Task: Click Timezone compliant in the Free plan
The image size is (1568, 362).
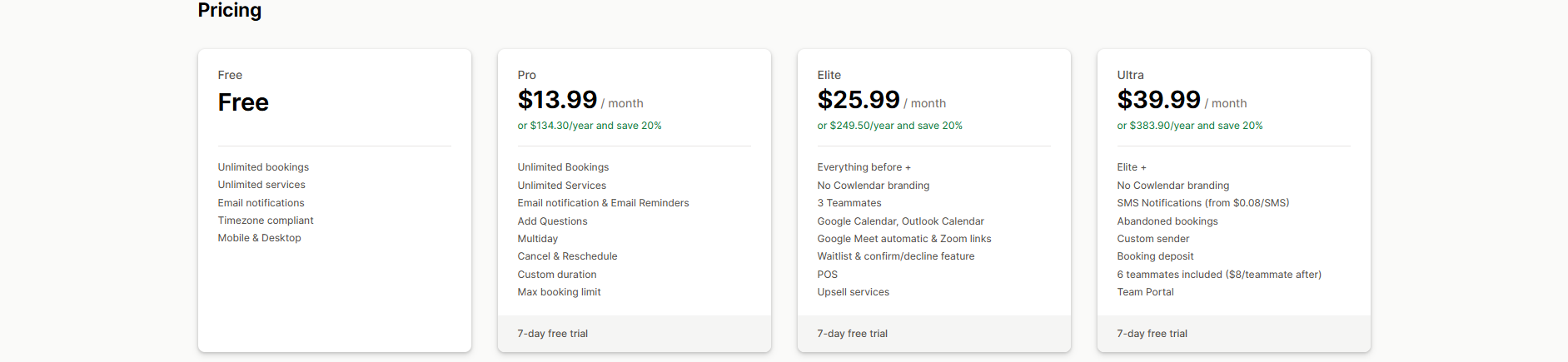Action: [x=266, y=221]
